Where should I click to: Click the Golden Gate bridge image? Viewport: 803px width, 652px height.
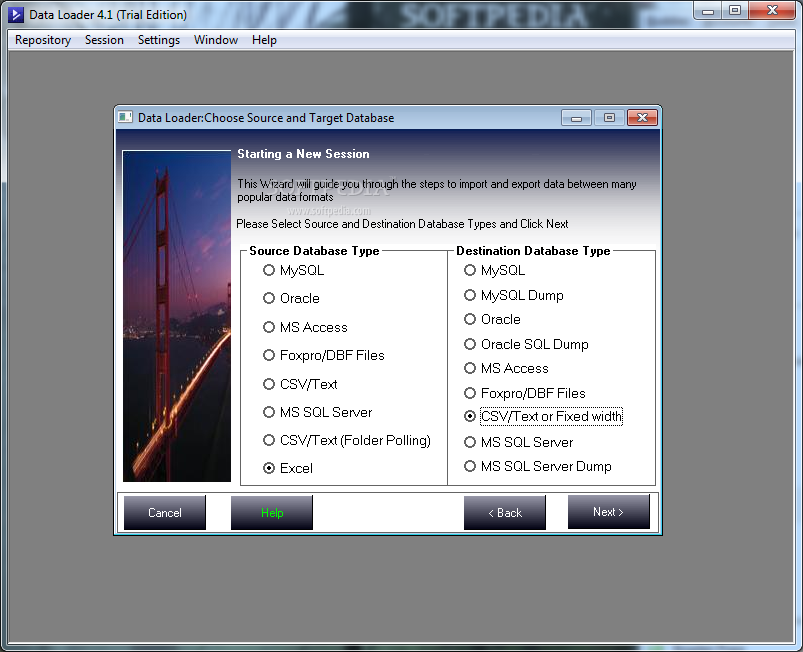click(x=177, y=316)
